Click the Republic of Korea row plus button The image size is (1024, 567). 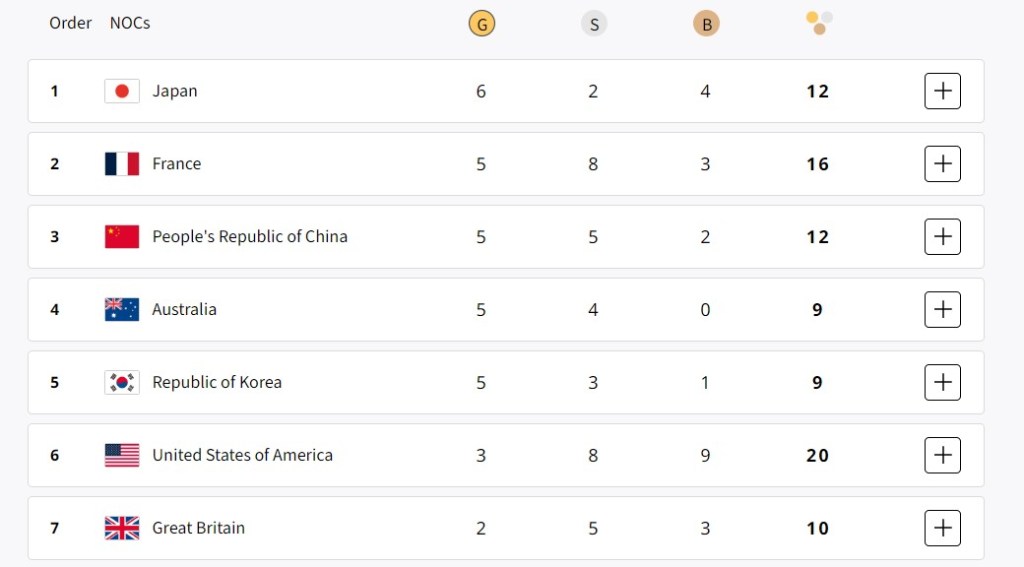coord(942,382)
